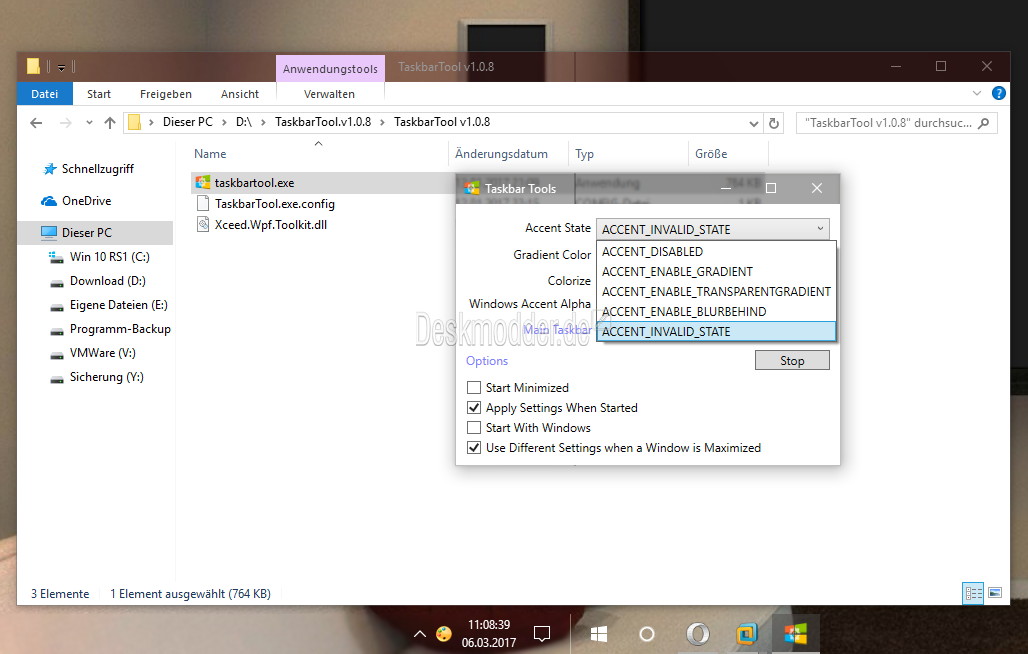Switch to the Ansicht ribbon tab
Screen dimensions: 1028x654
point(240,94)
